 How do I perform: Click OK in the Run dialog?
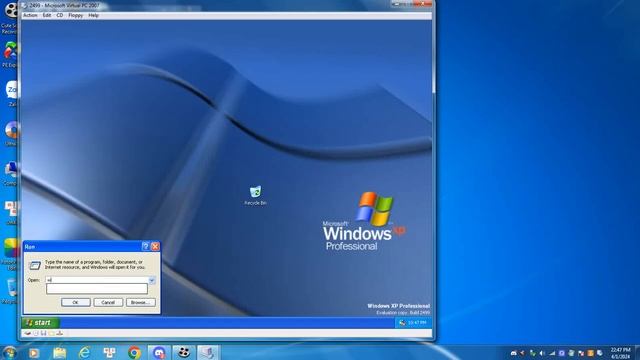[x=76, y=302]
